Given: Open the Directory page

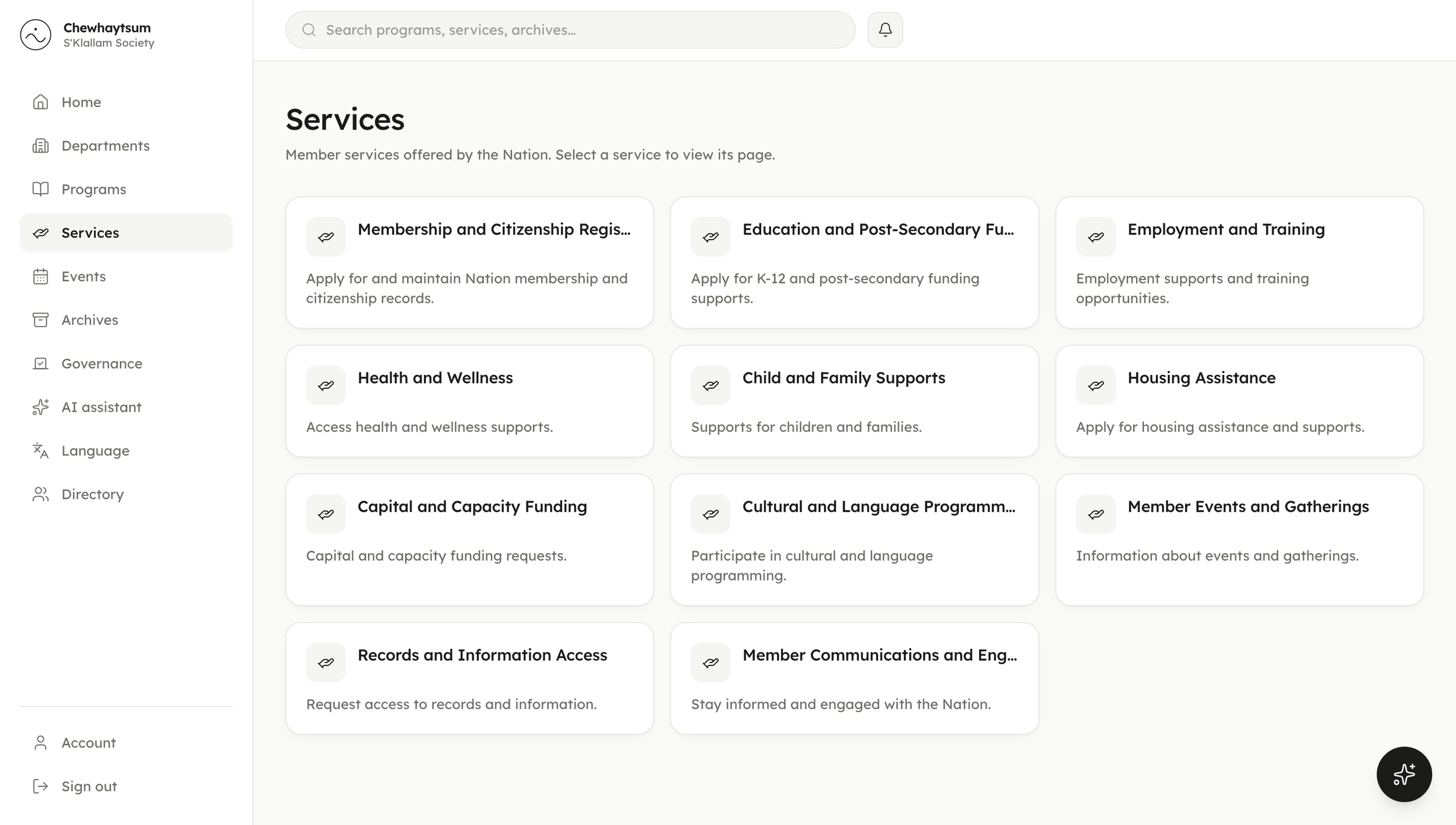Looking at the screenshot, I should pos(126,494).
